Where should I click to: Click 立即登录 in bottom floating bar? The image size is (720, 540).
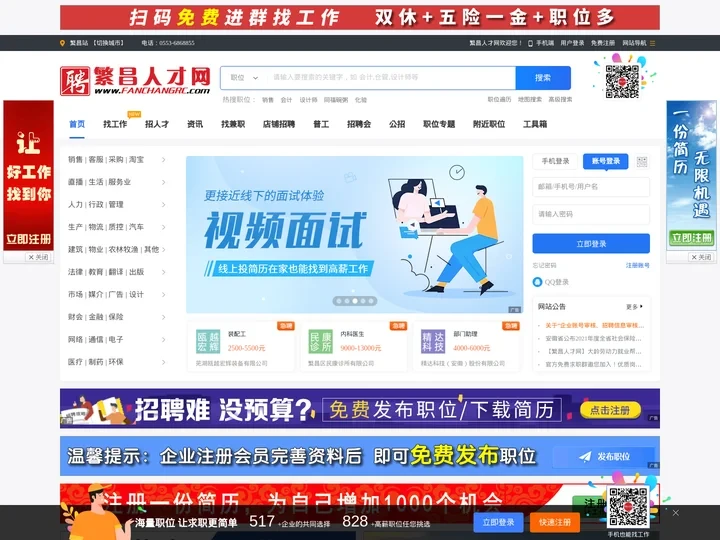pyautogui.click(x=498, y=523)
